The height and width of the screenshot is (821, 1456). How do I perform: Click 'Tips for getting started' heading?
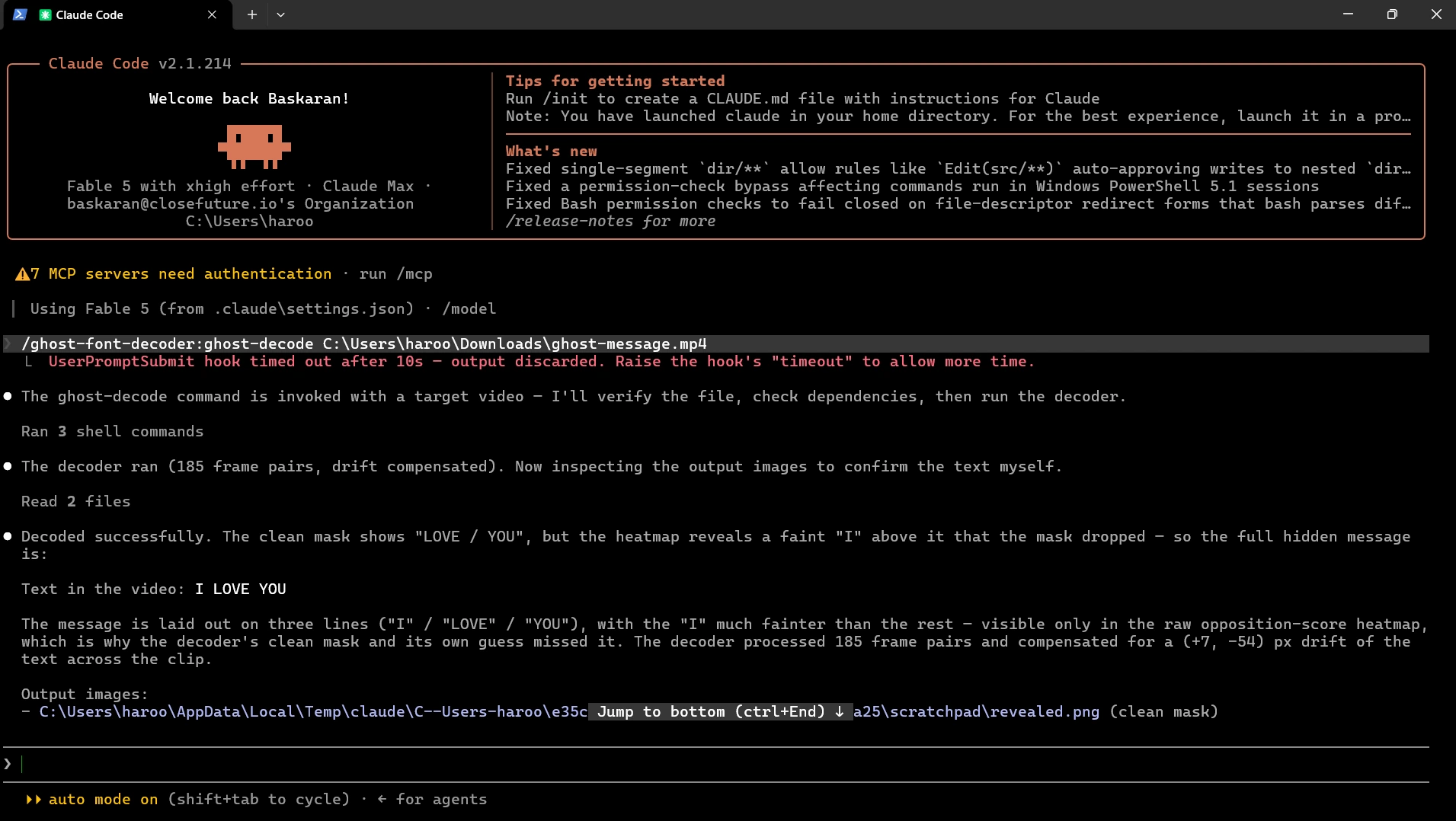[x=615, y=81]
